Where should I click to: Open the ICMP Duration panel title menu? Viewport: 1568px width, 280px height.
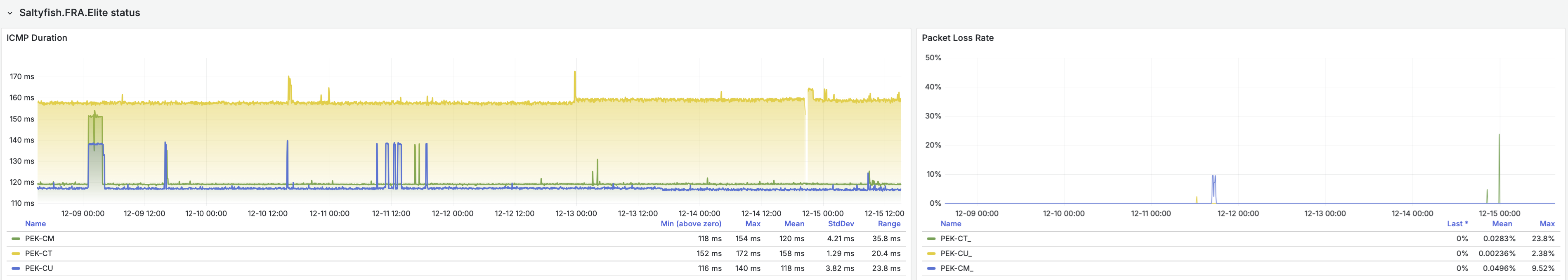(x=37, y=38)
